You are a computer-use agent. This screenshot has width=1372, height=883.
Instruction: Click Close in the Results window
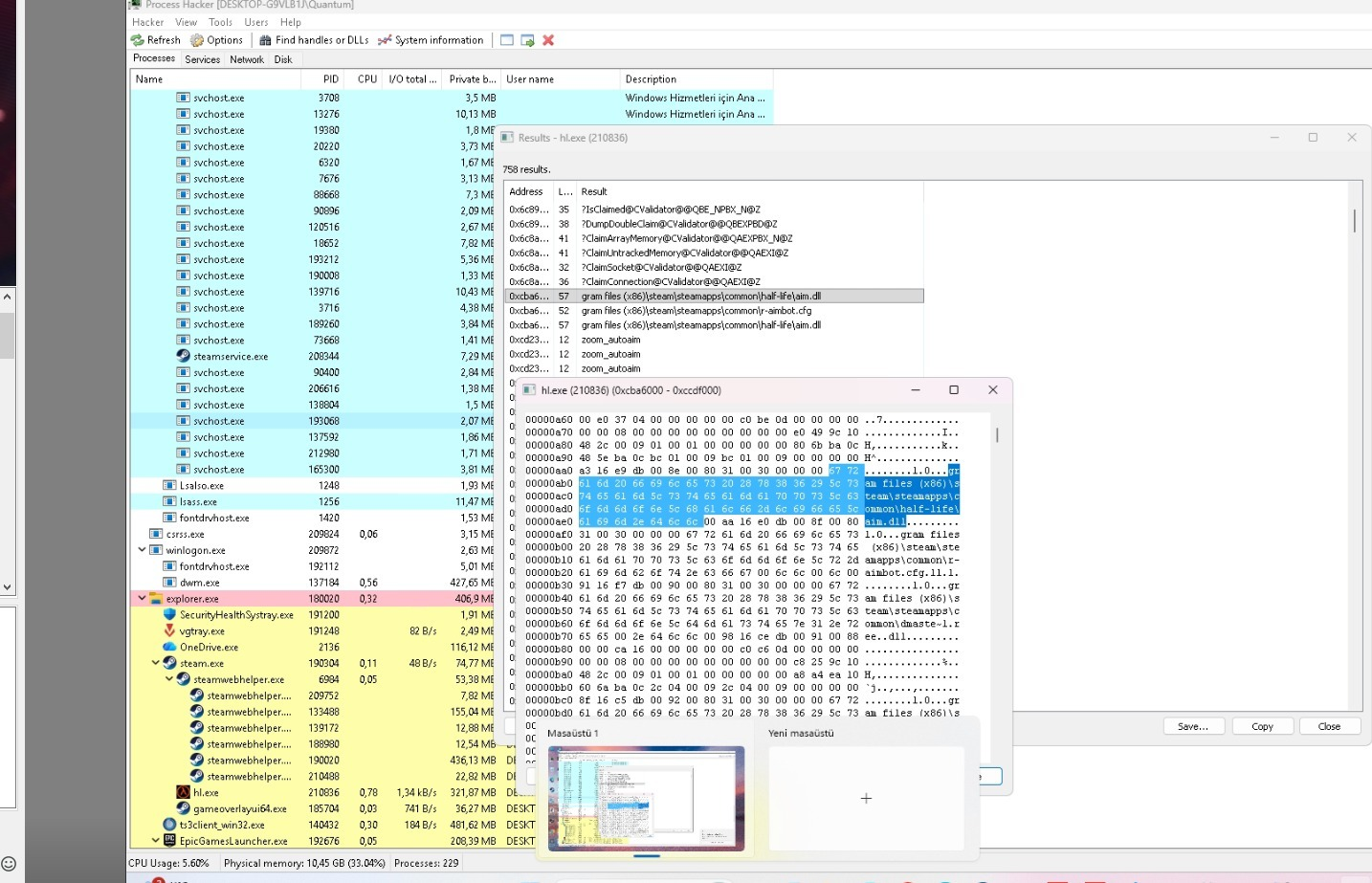tap(1330, 726)
